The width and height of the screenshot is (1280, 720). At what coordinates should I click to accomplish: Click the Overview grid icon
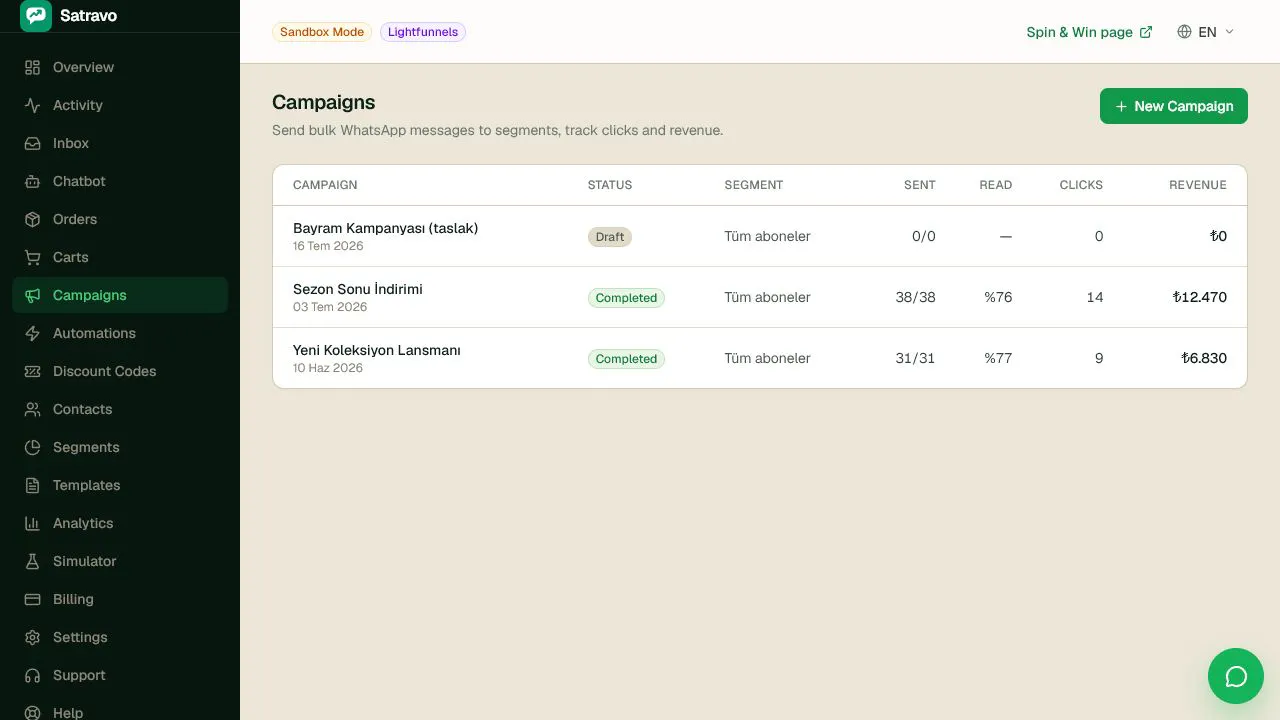33,67
